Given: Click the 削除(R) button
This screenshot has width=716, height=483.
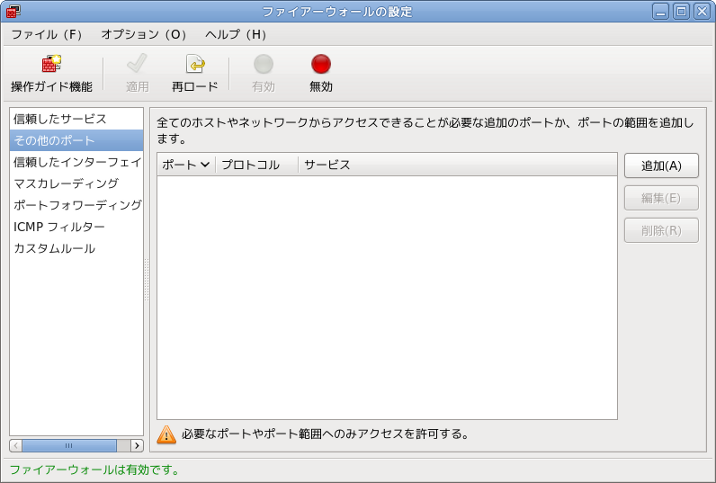Looking at the screenshot, I should [x=661, y=231].
